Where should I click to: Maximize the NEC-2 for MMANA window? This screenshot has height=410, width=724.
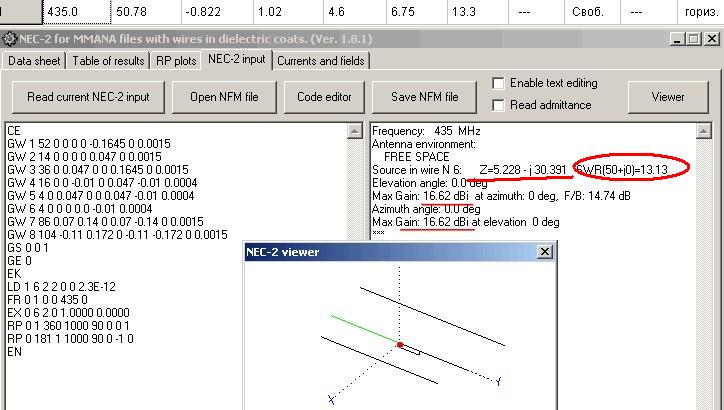[694, 39]
